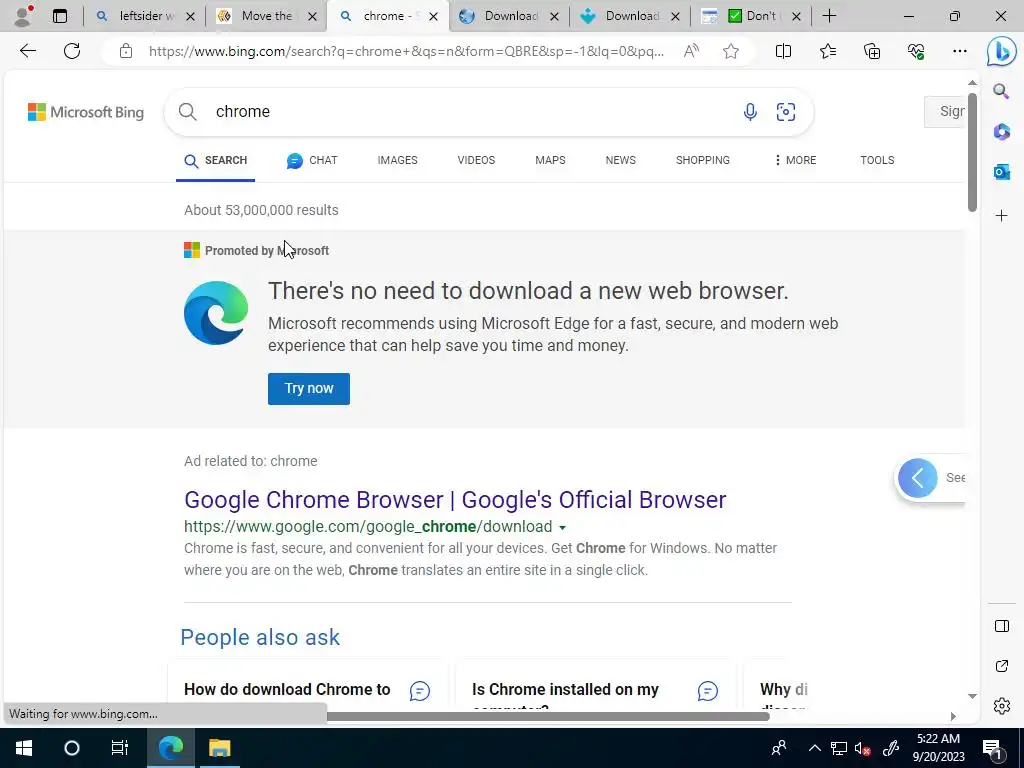Show hidden system tray icons
This screenshot has height=768, width=1024.
point(814,748)
